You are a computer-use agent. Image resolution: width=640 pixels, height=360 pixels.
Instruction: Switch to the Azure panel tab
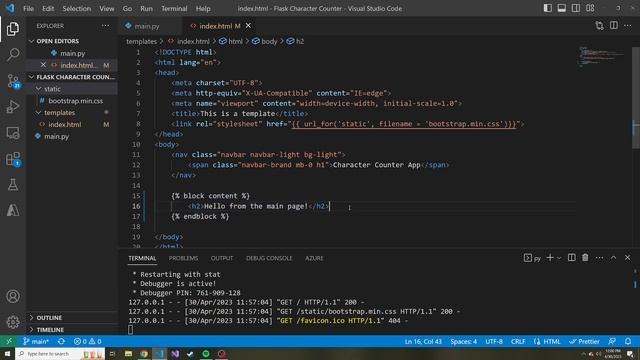point(314,258)
